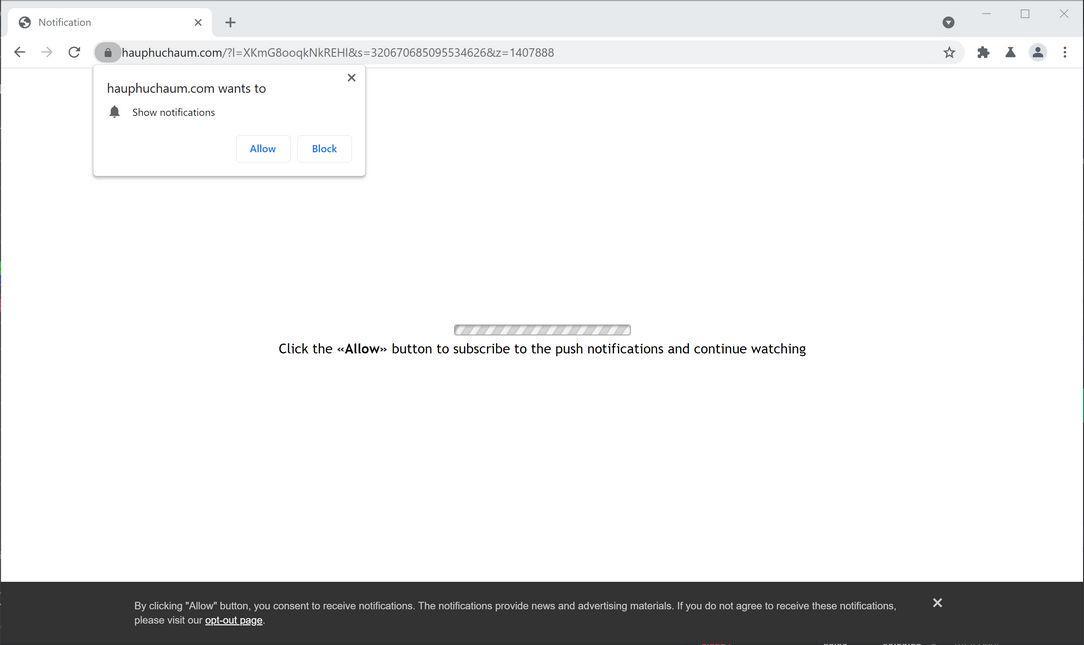Click the bell icon beside Show notifications
The height and width of the screenshot is (645, 1084).
(114, 112)
